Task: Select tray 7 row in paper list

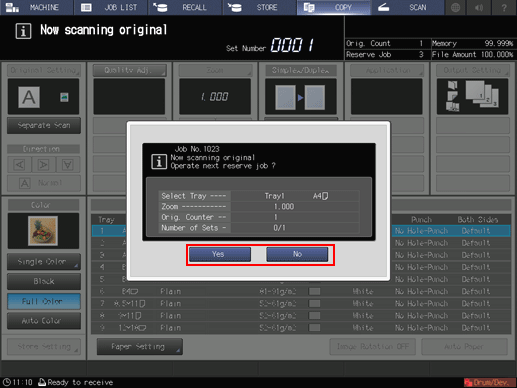Action: [301, 304]
